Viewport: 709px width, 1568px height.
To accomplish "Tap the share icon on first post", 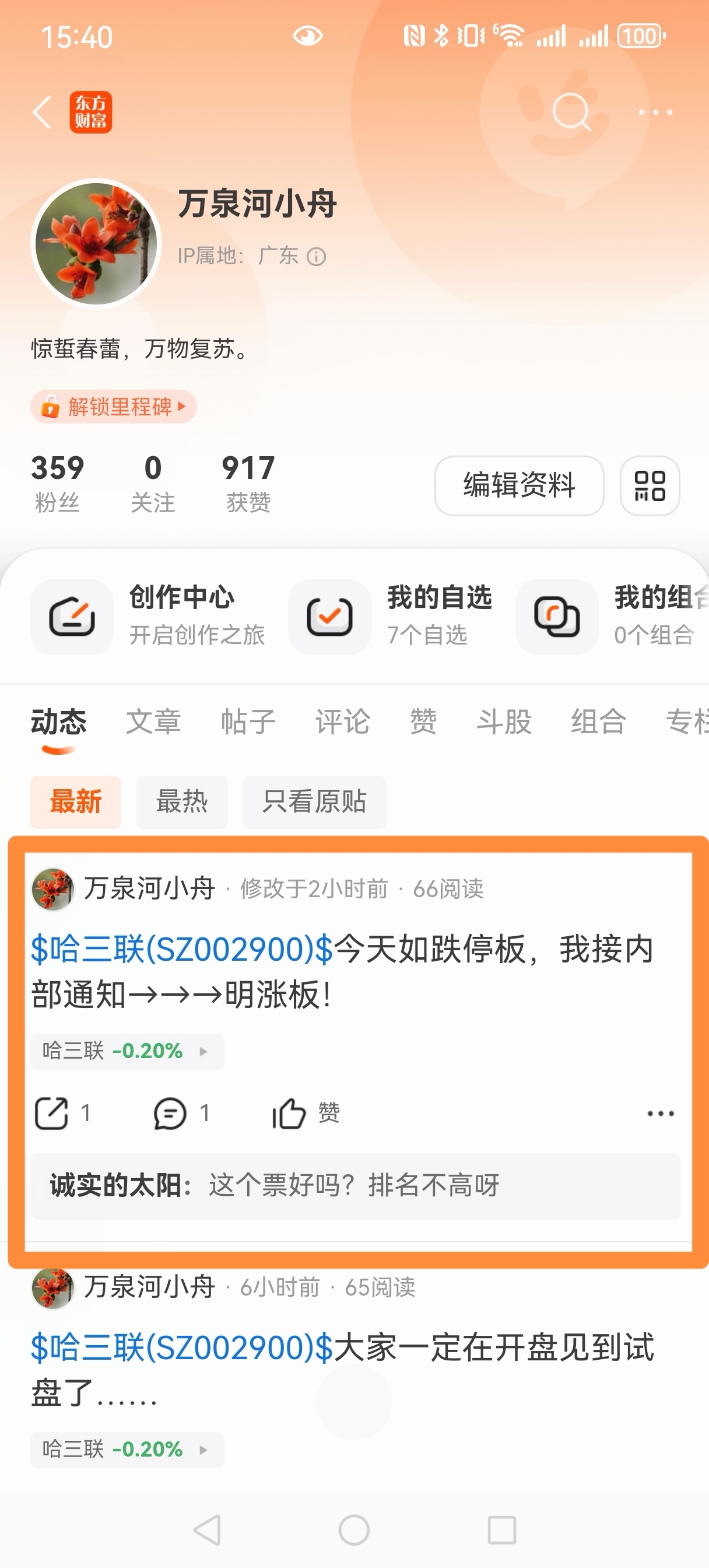I will 51,1114.
